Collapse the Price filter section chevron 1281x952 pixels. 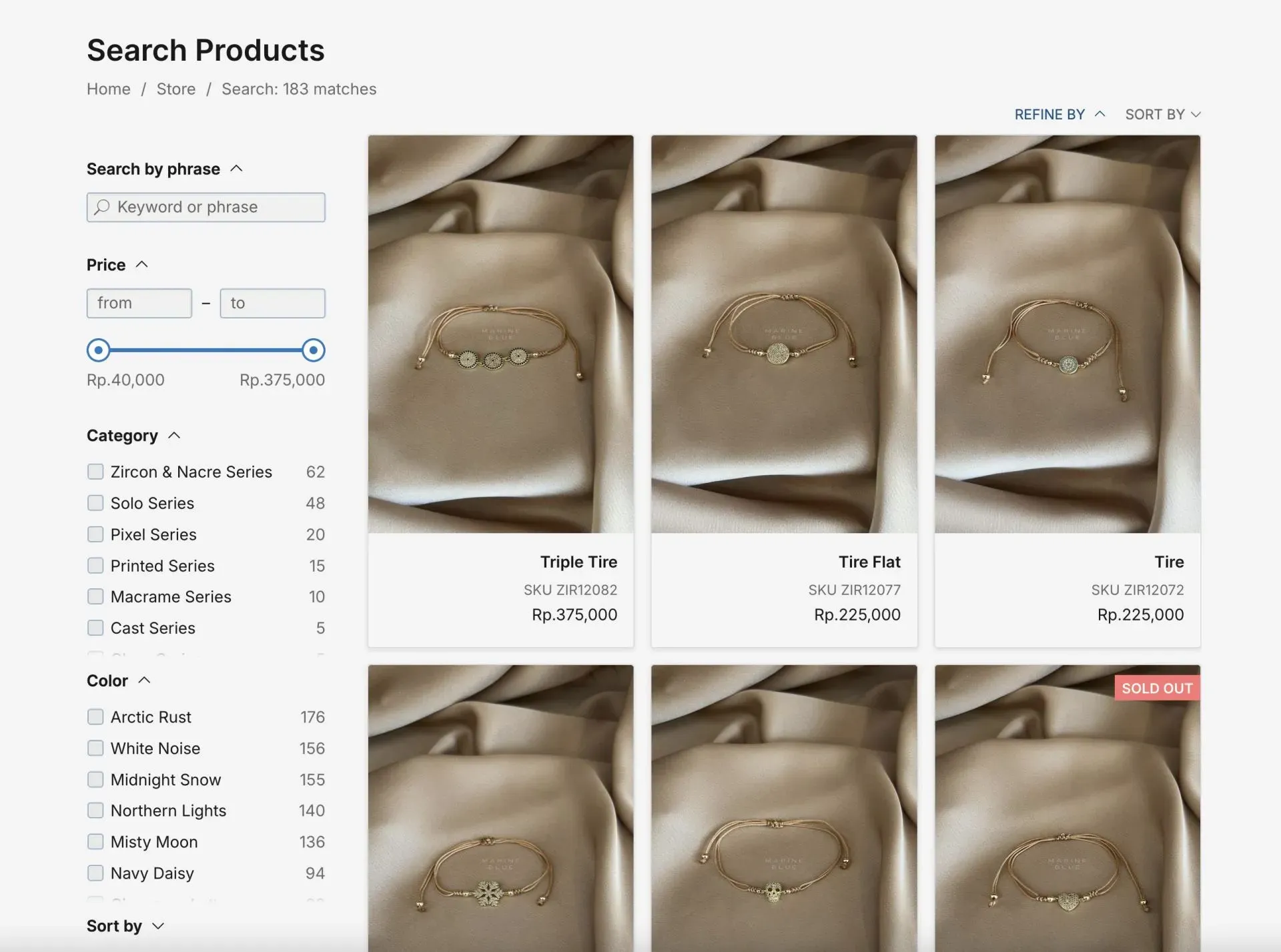tap(141, 265)
